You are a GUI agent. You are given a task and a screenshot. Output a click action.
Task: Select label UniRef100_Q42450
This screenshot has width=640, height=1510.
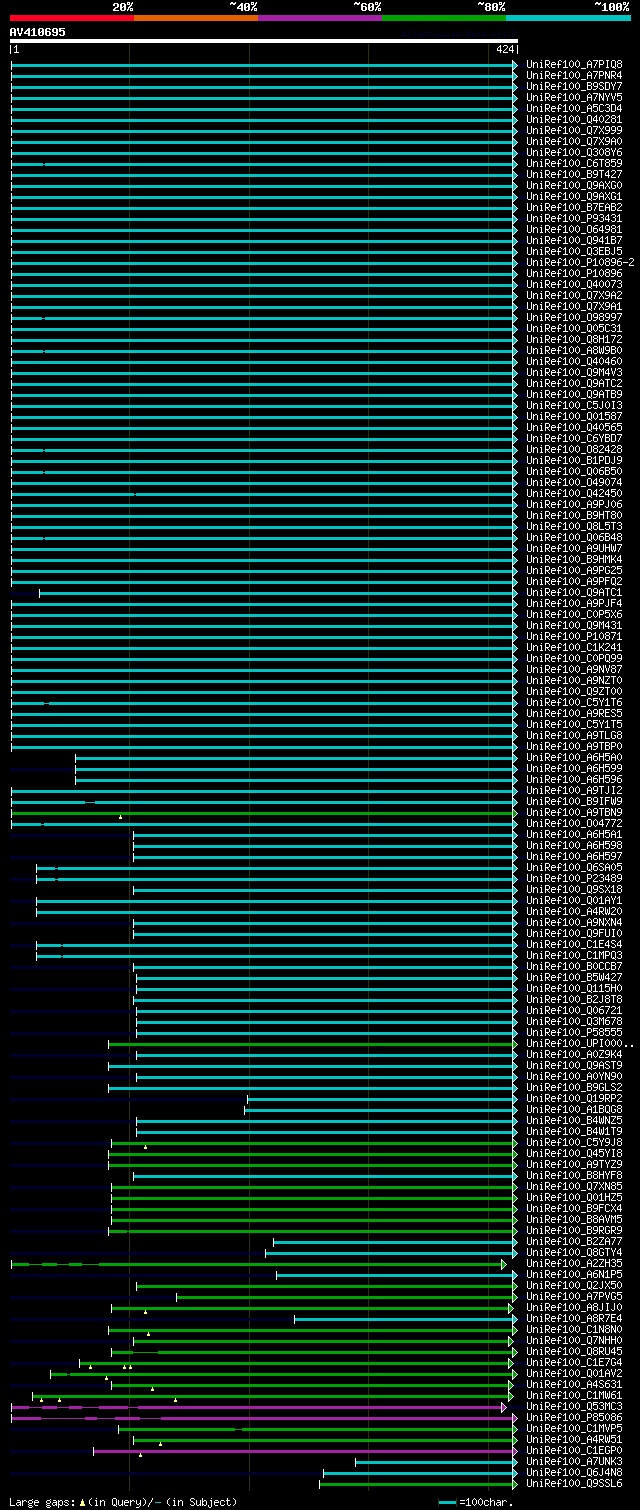pos(574,493)
